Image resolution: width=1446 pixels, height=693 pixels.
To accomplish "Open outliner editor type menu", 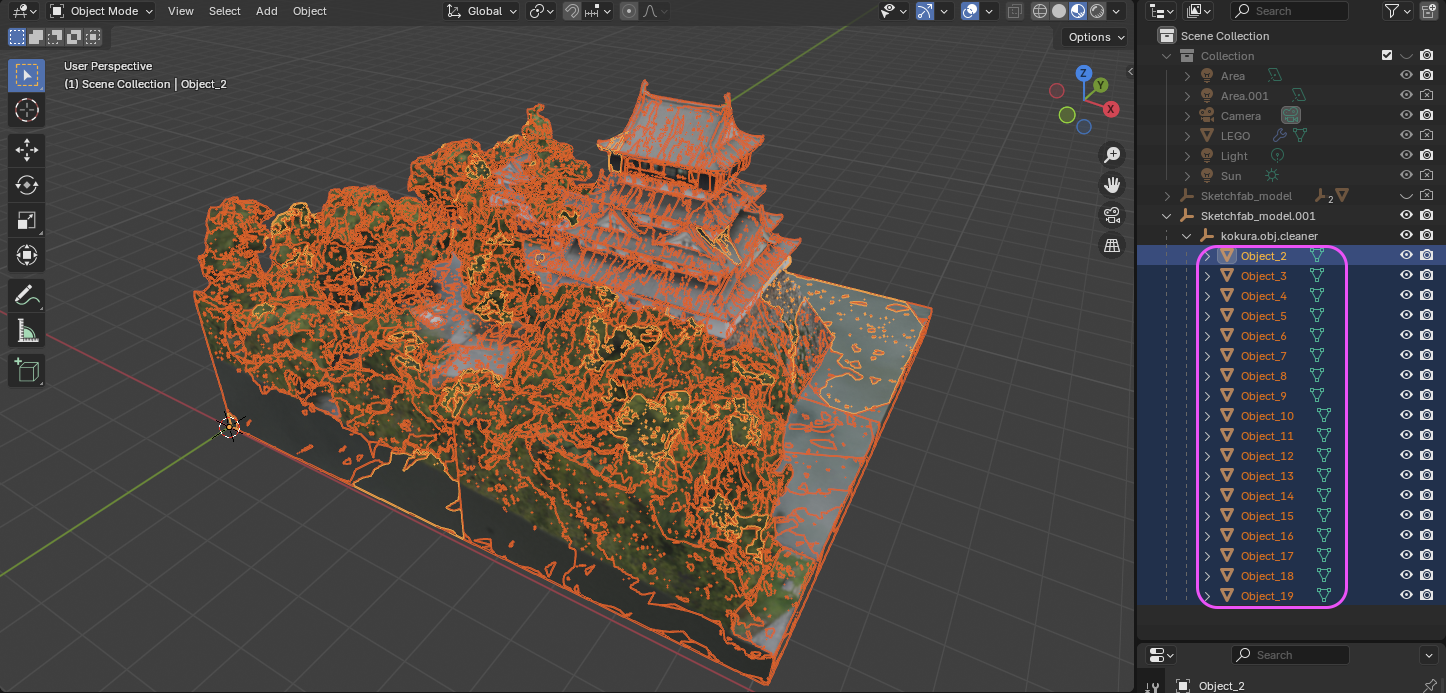I will point(1161,11).
